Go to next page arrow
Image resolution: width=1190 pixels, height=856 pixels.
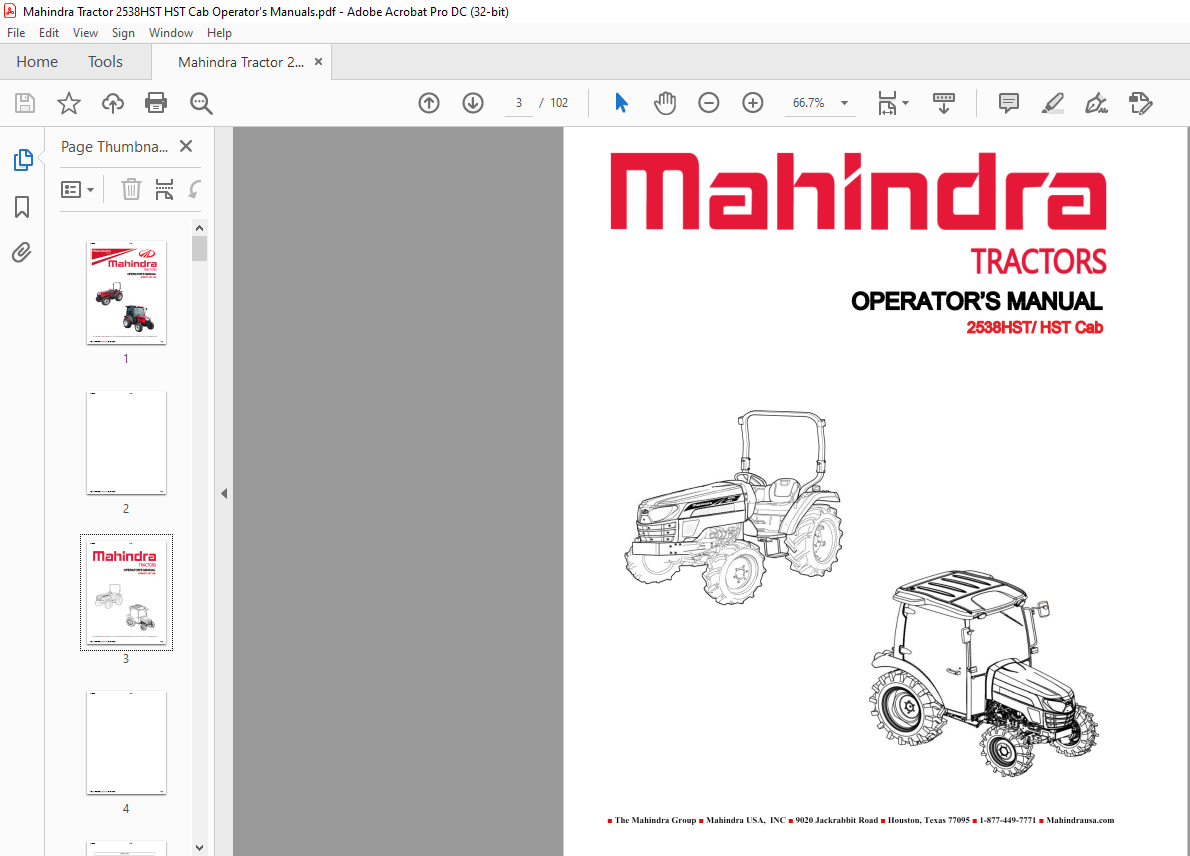[x=473, y=102]
